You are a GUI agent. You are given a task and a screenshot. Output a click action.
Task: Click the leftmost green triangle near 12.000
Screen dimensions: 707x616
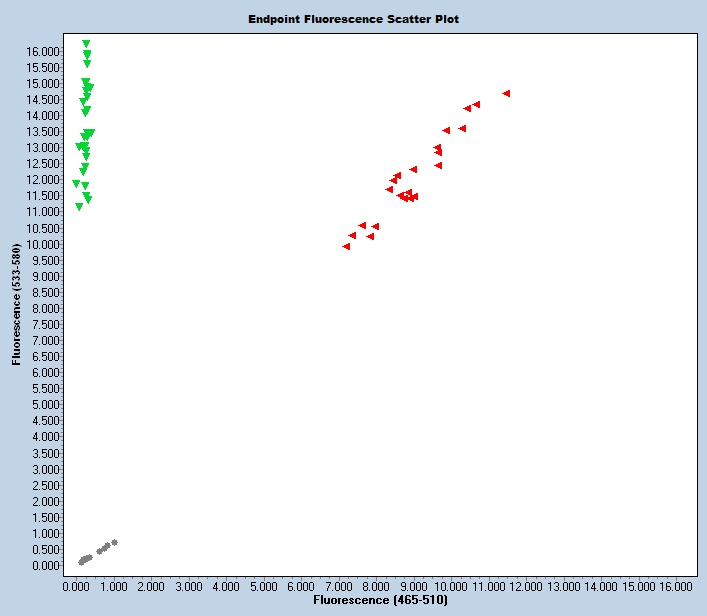76,183
